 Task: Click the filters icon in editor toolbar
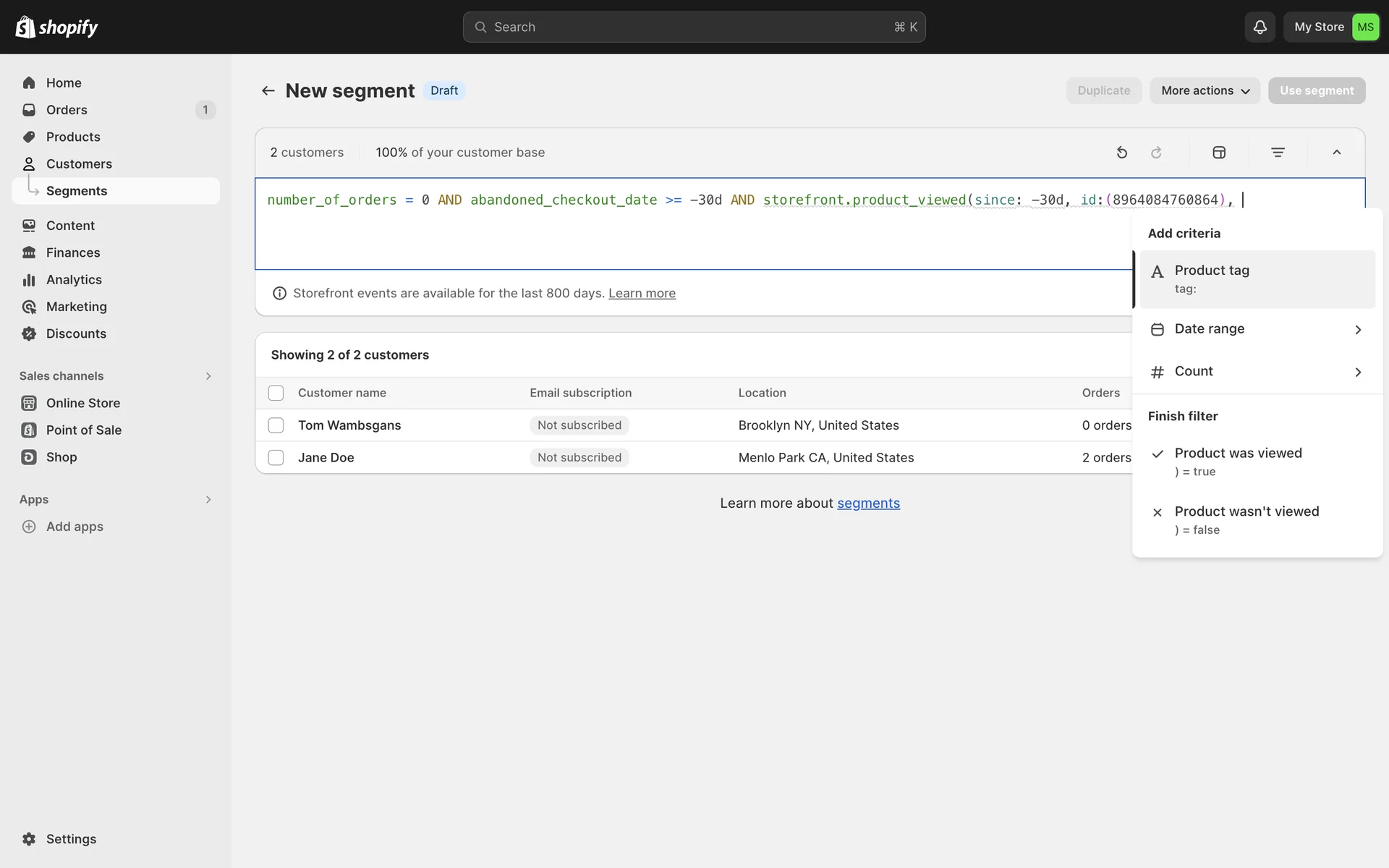[x=1278, y=153]
